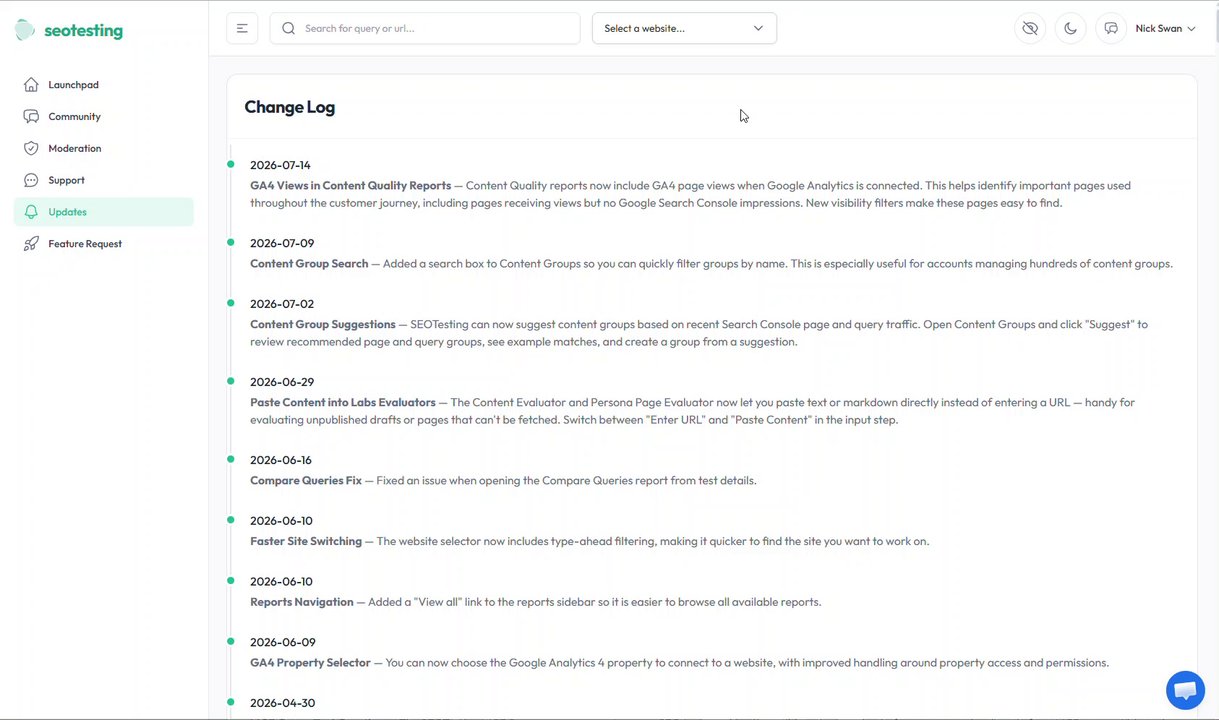Open the feedback chat icon in header
The width and height of the screenshot is (1219, 720).
point(1111,28)
